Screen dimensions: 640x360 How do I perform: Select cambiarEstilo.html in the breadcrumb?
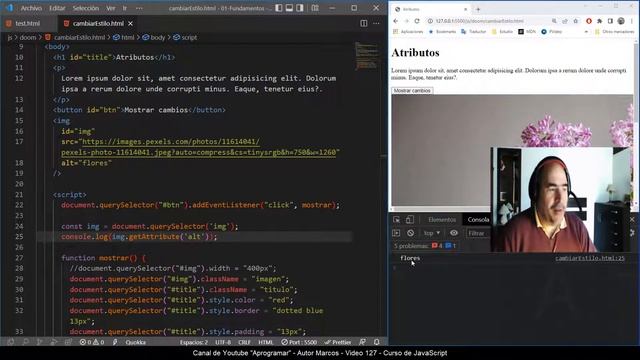coord(80,38)
